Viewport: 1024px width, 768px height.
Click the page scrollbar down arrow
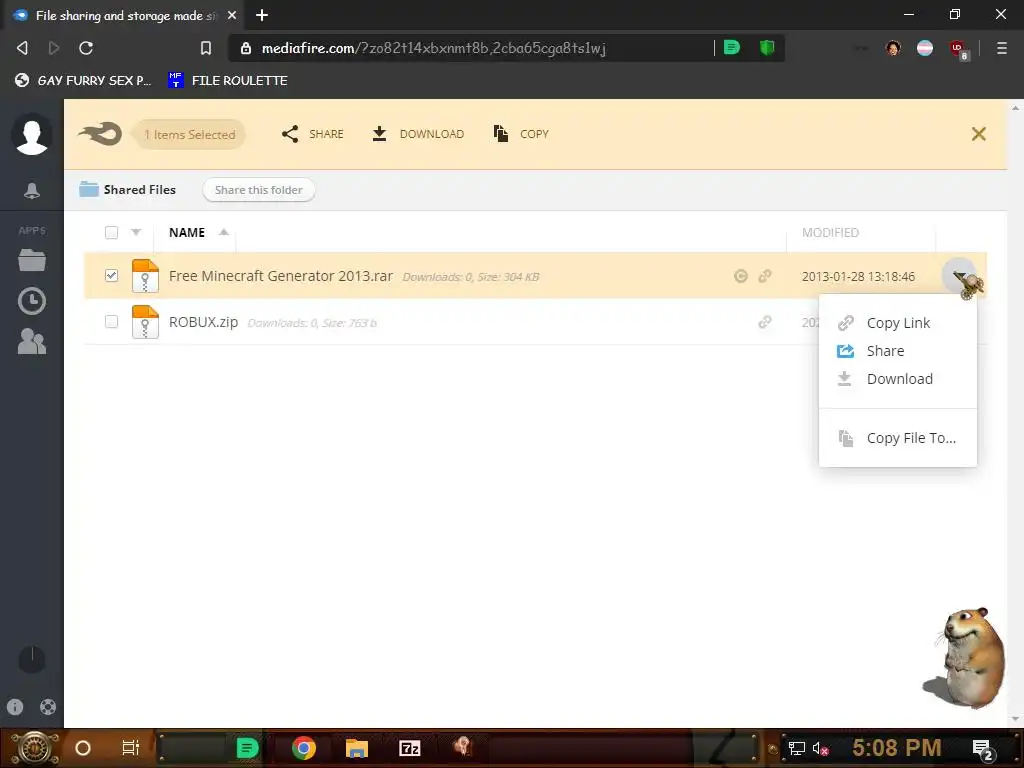click(x=1015, y=720)
